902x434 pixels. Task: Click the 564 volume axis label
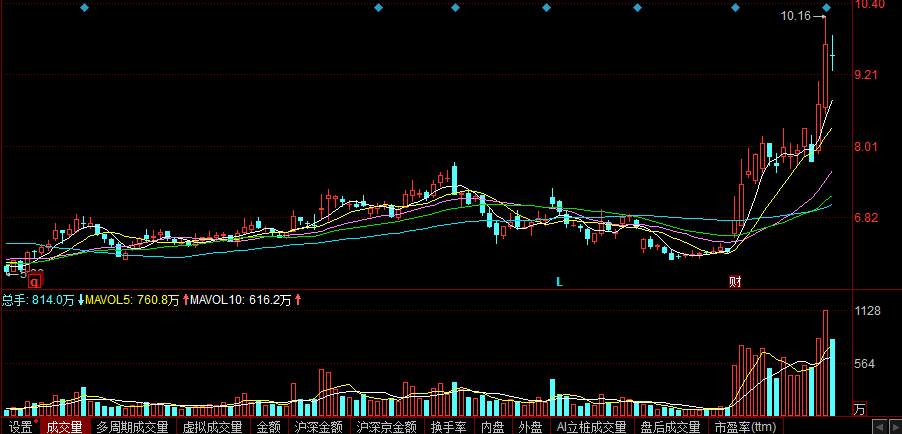click(865, 364)
